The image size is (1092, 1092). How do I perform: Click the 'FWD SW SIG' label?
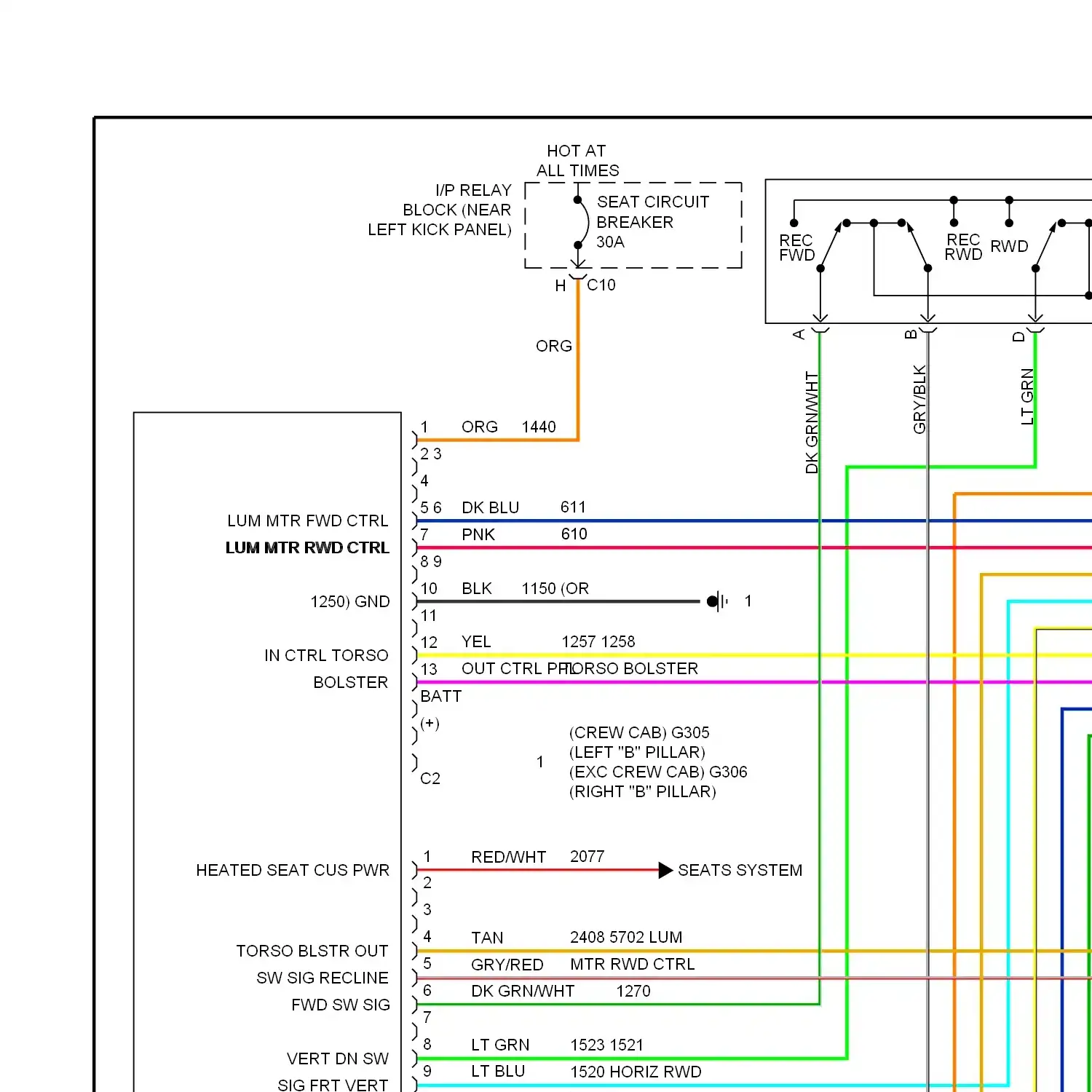pyautogui.click(x=341, y=1005)
